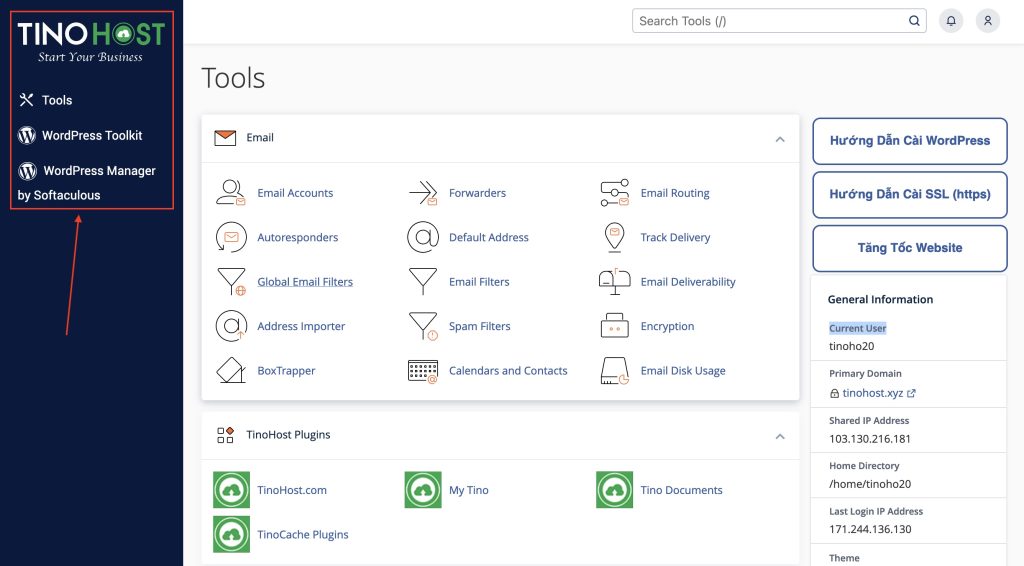Open the Calendars and Contacts link
Image resolution: width=1024 pixels, height=566 pixels.
[508, 370]
